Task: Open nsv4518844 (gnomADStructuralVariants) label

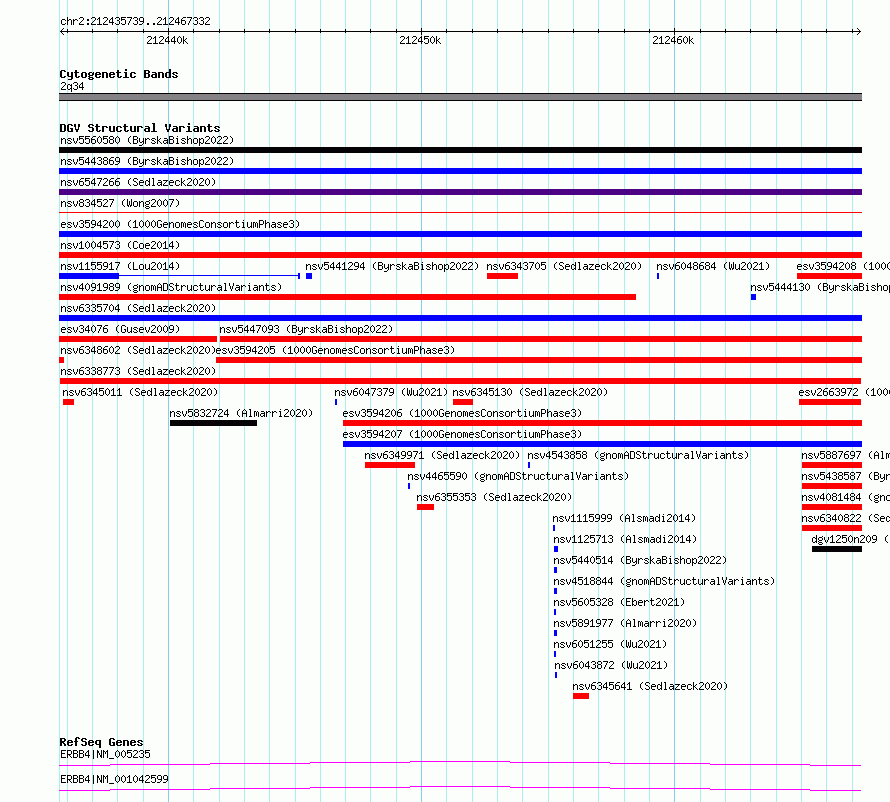Action: pyautogui.click(x=664, y=581)
